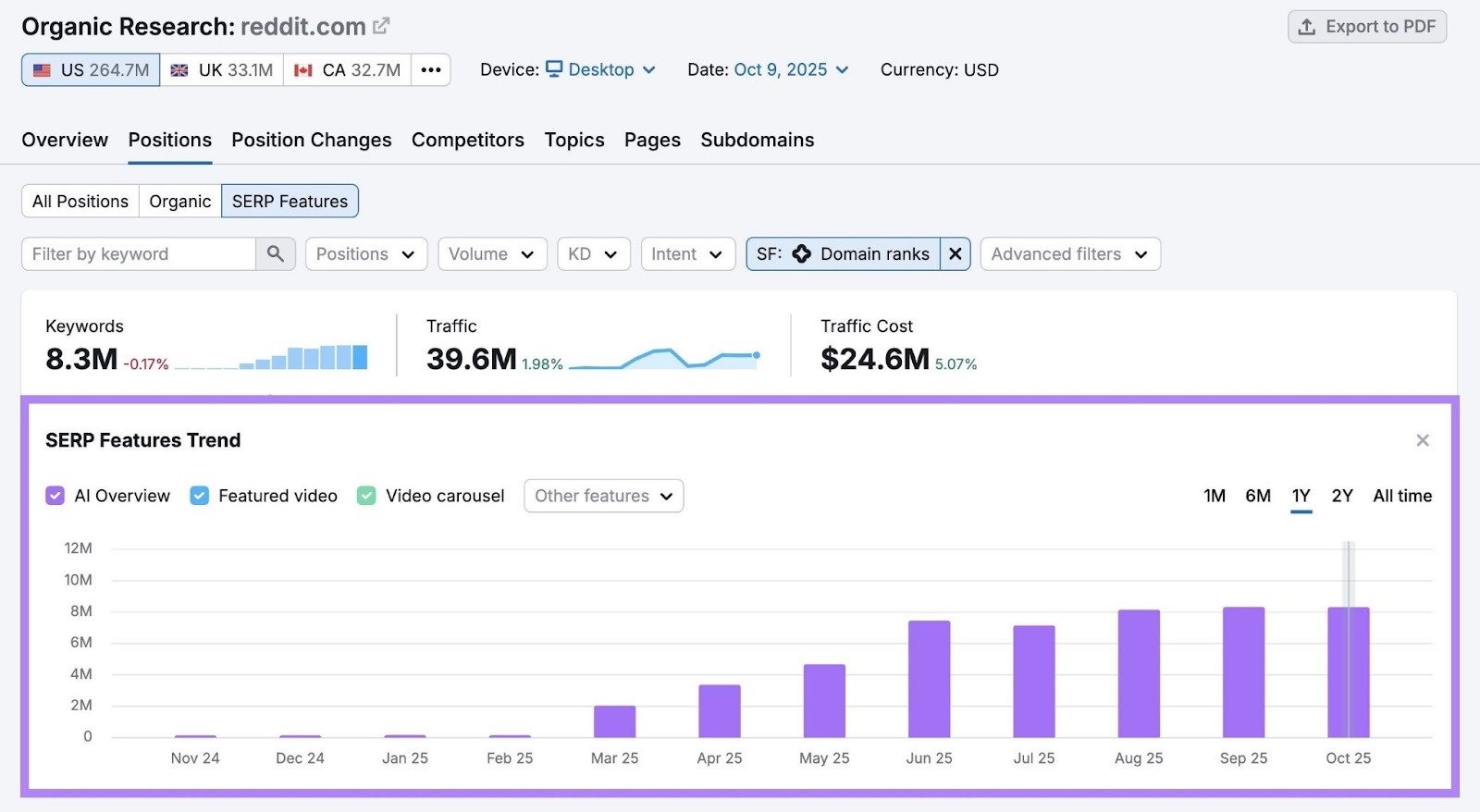Open the more countries ellipsis menu
This screenshot has height=812, width=1480.
tap(431, 69)
